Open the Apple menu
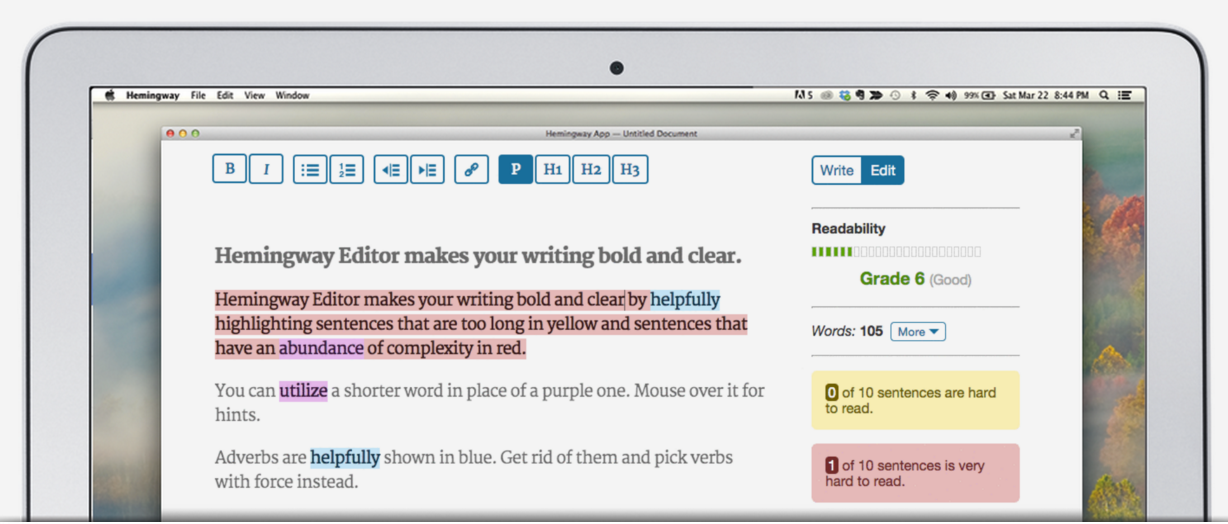This screenshot has width=1228, height=524. pos(110,95)
